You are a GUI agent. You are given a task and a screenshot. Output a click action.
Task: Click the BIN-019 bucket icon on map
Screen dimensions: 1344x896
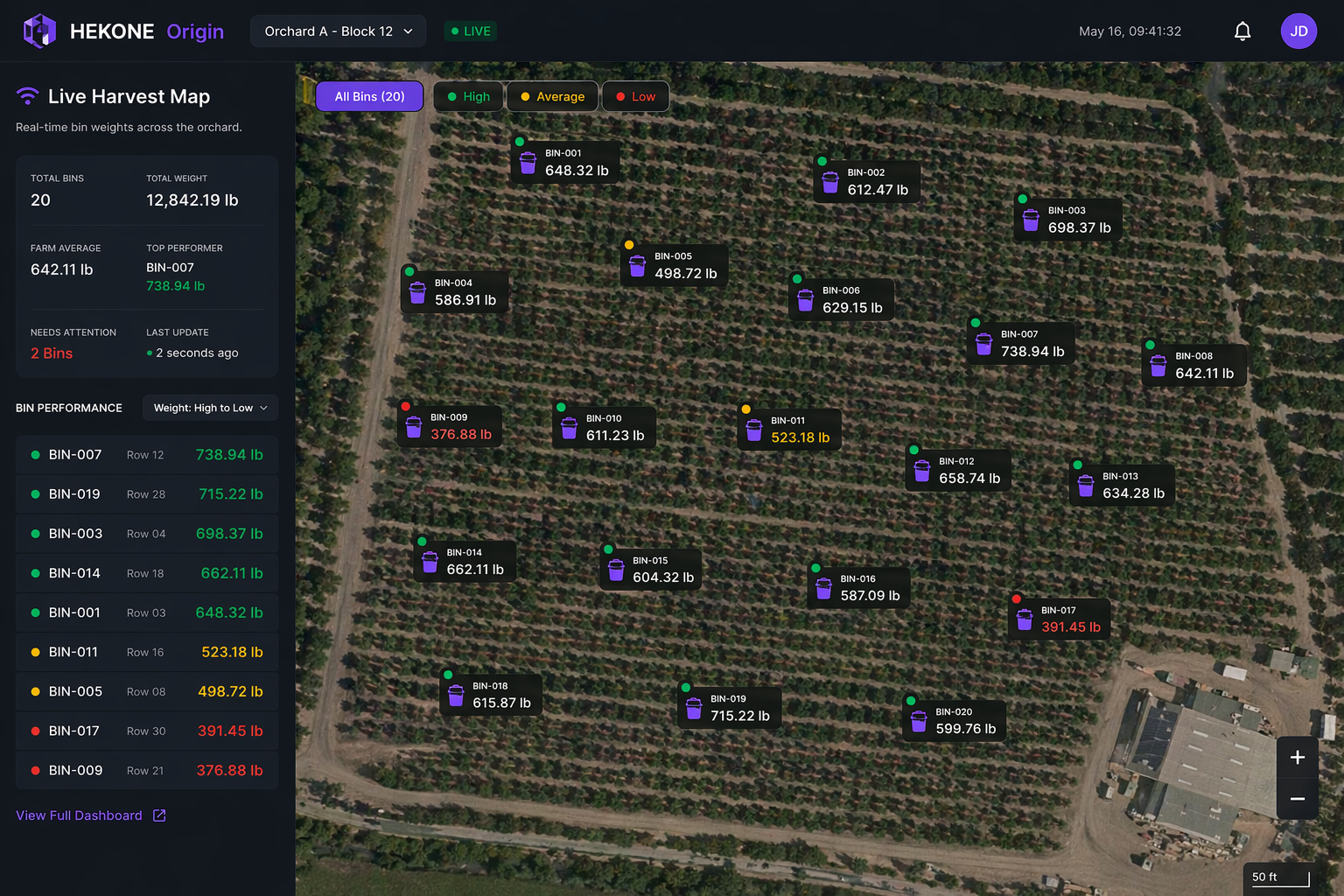pos(694,708)
